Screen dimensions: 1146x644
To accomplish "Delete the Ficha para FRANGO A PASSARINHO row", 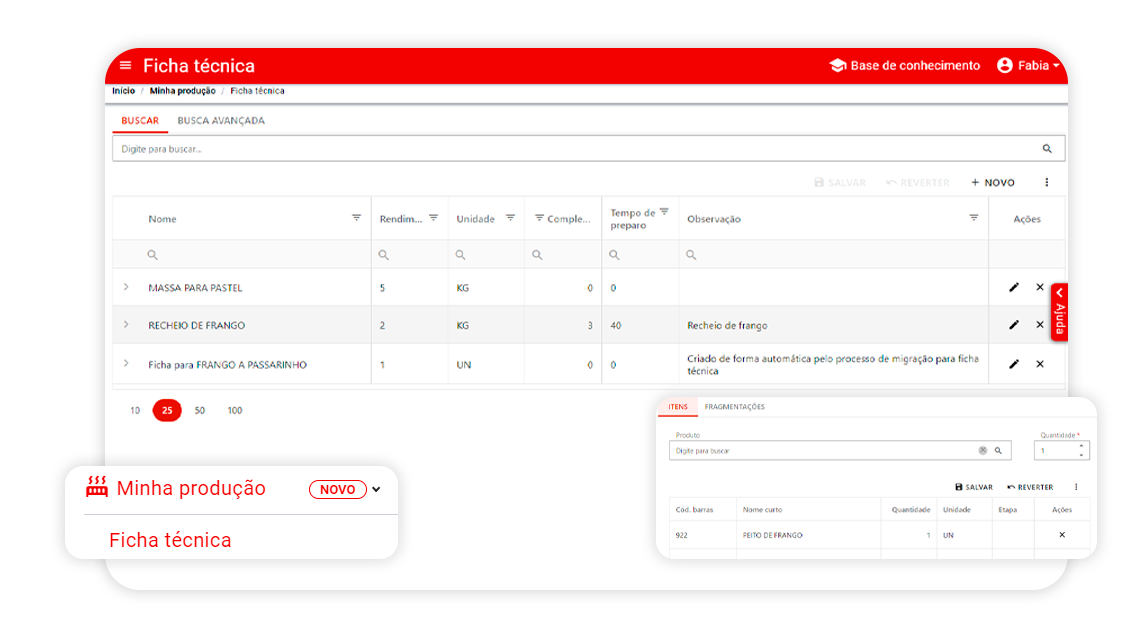I will [x=1040, y=364].
